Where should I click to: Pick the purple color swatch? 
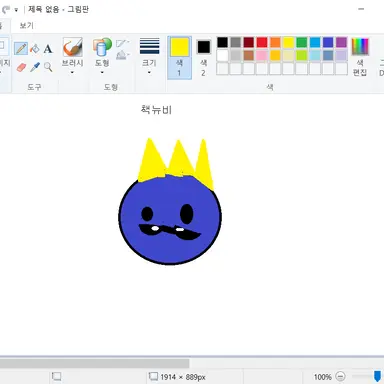341,42
